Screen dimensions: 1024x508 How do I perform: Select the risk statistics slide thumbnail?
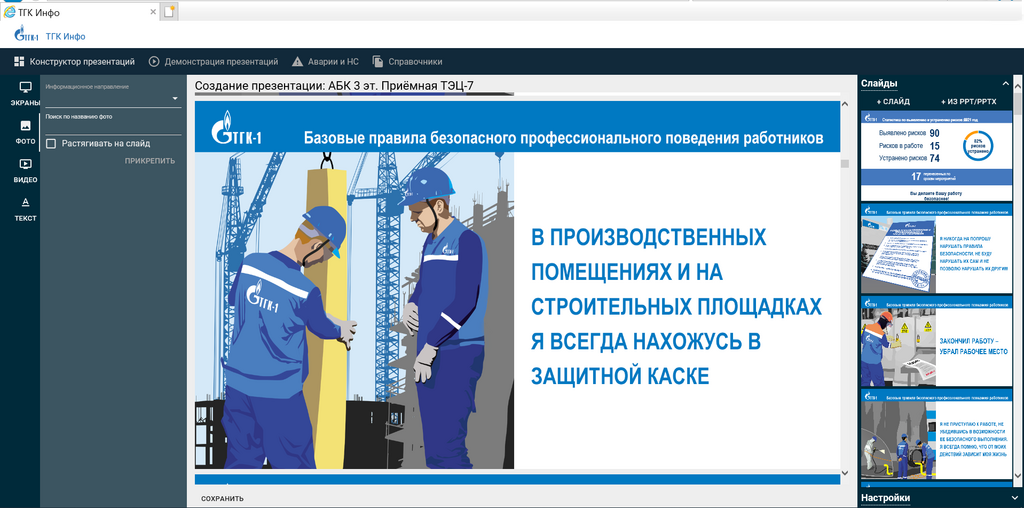[x=936, y=156]
